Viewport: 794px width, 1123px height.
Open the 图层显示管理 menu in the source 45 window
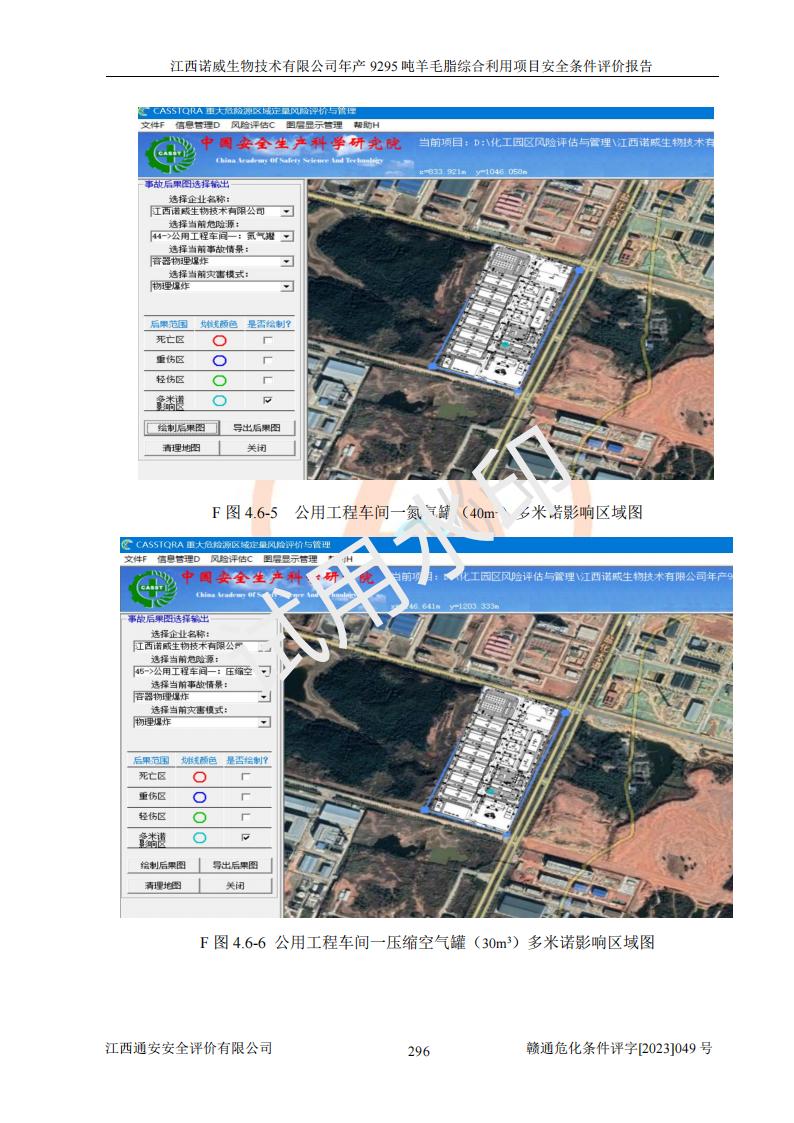pos(287,559)
